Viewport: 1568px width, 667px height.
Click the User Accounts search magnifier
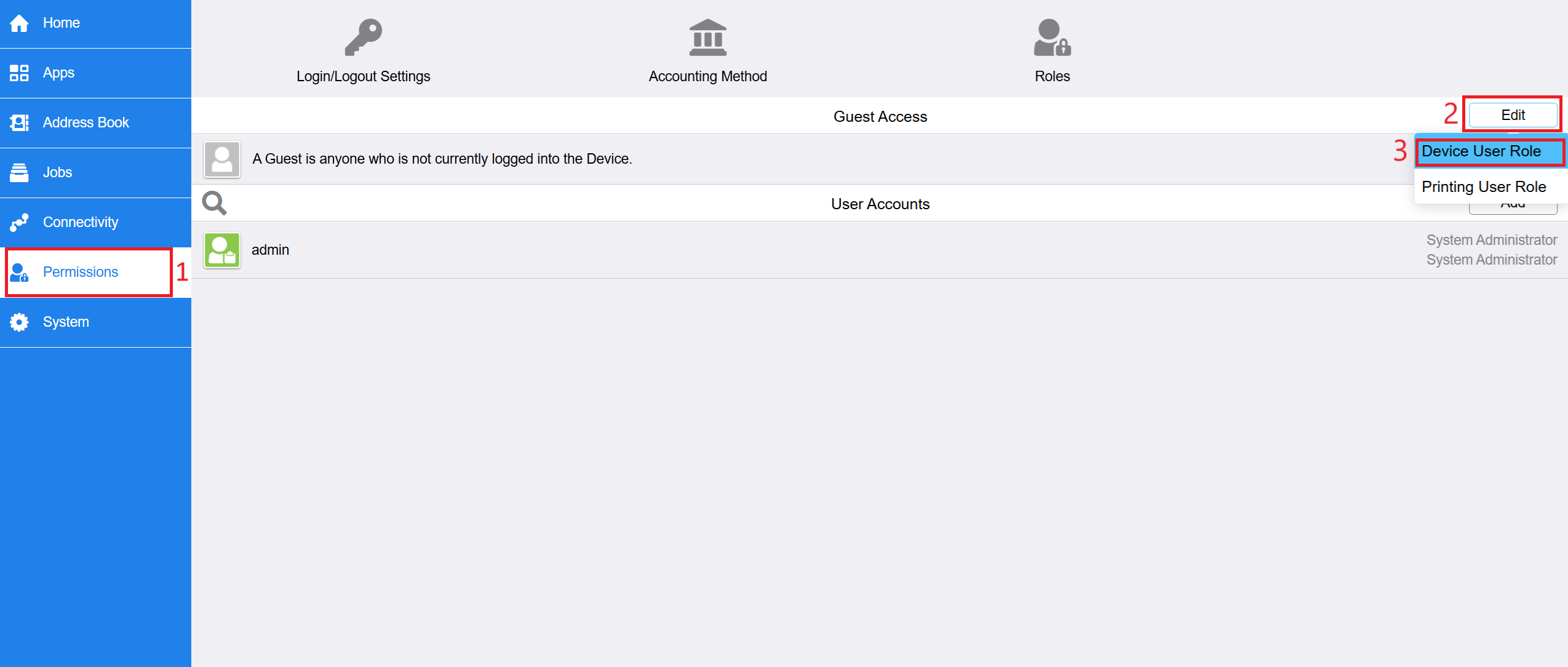pyautogui.click(x=214, y=203)
